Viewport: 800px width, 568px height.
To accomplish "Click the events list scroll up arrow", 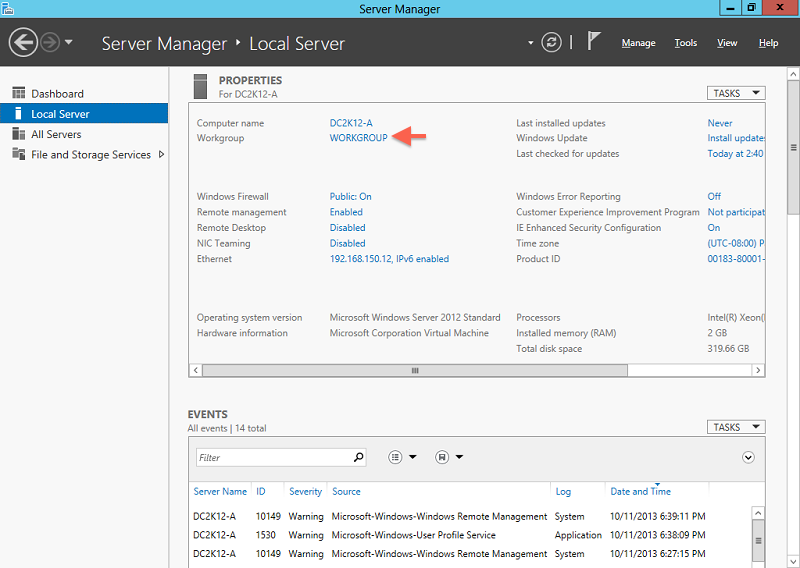I will [x=758, y=513].
